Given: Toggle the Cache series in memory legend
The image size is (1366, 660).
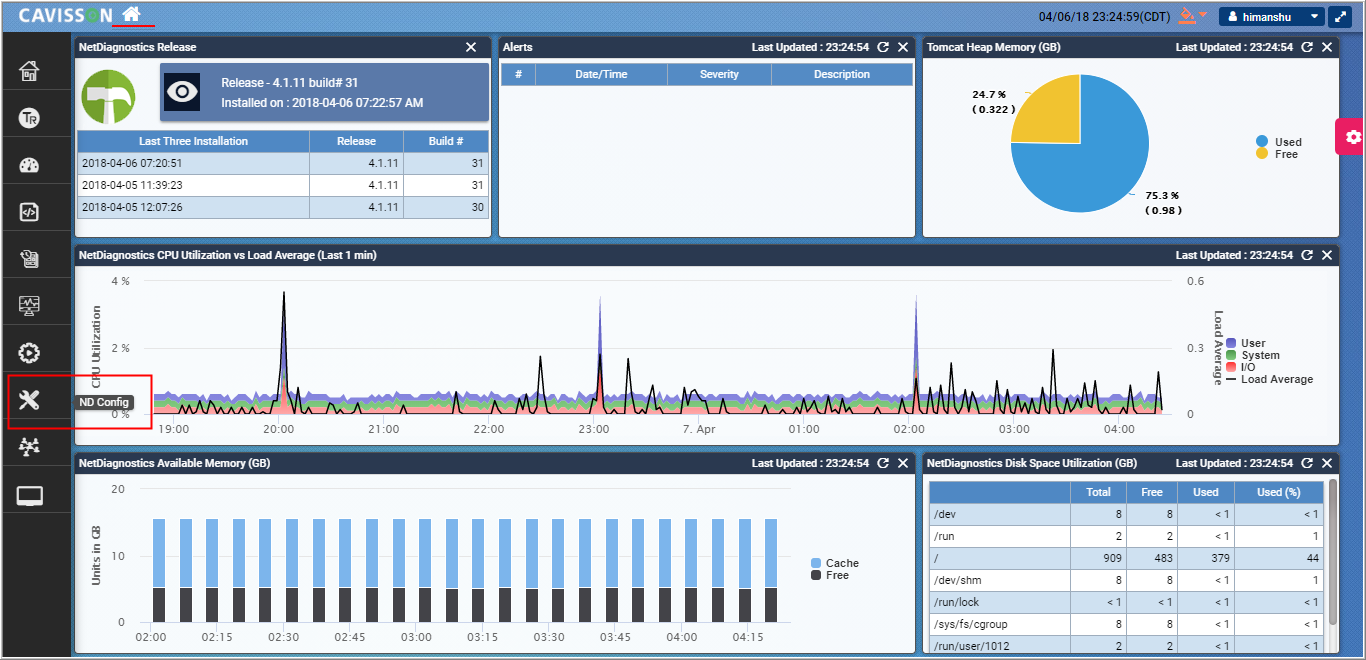Looking at the screenshot, I should (x=835, y=563).
